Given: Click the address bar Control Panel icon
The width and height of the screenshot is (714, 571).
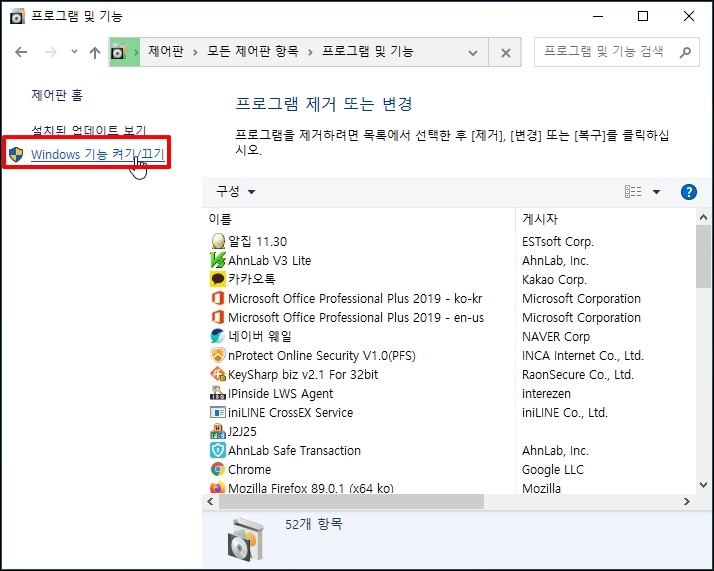Looking at the screenshot, I should [118, 52].
